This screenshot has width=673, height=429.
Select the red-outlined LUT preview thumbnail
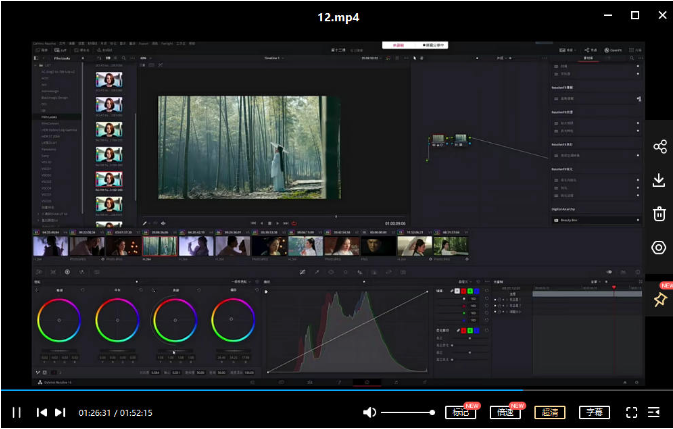click(109, 179)
